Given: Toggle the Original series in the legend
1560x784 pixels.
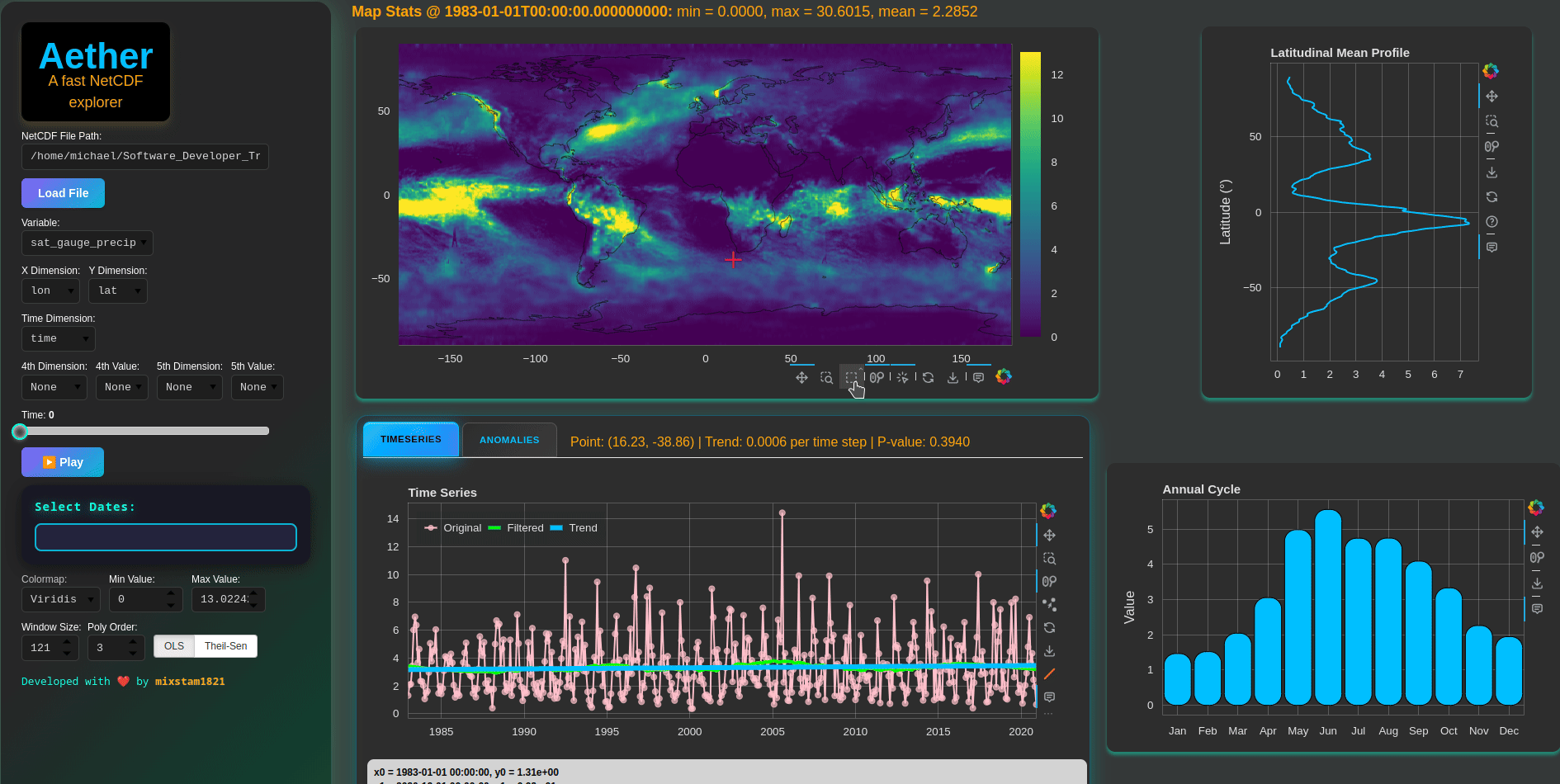Looking at the screenshot, I should tap(453, 528).
